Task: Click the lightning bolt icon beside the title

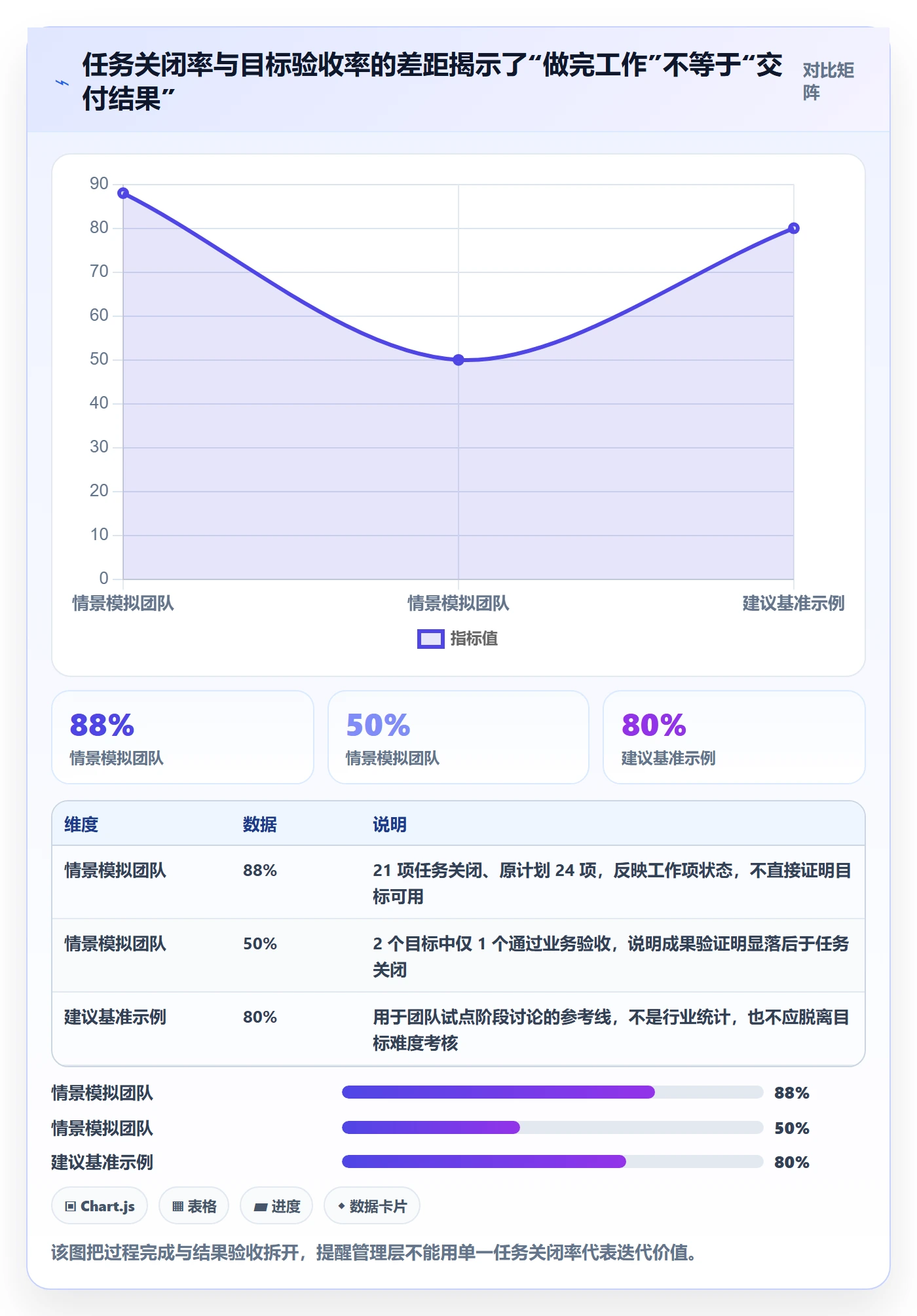Action: (62, 82)
